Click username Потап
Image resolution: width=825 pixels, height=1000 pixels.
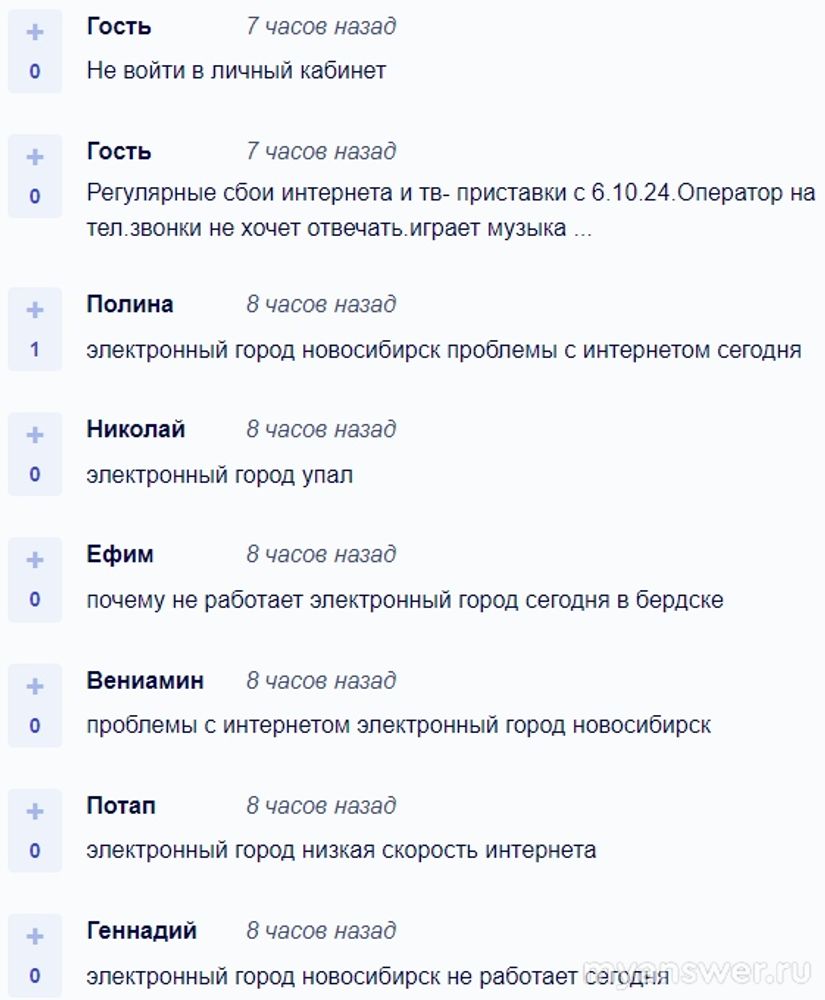tap(121, 805)
